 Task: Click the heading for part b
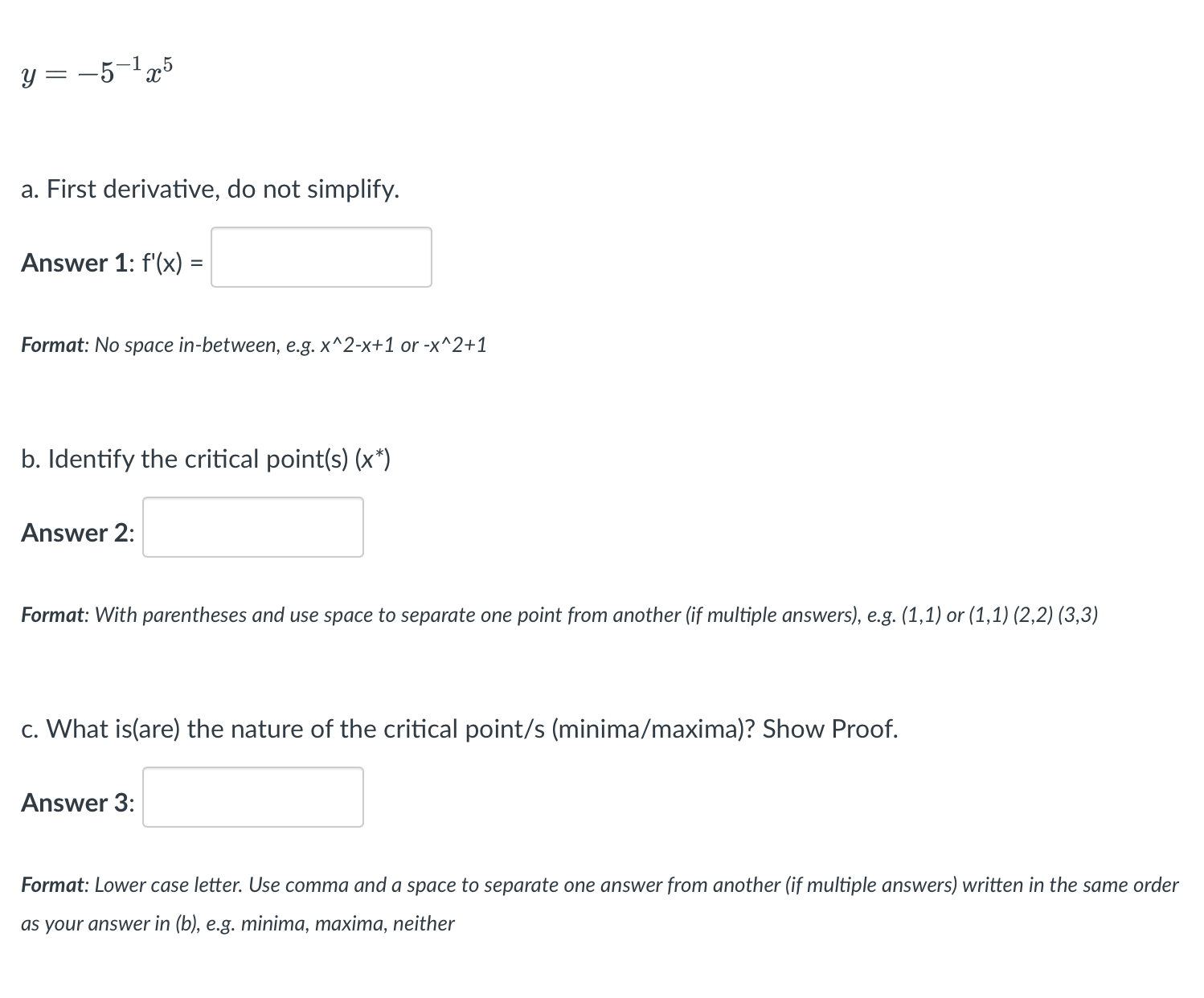click(206, 459)
